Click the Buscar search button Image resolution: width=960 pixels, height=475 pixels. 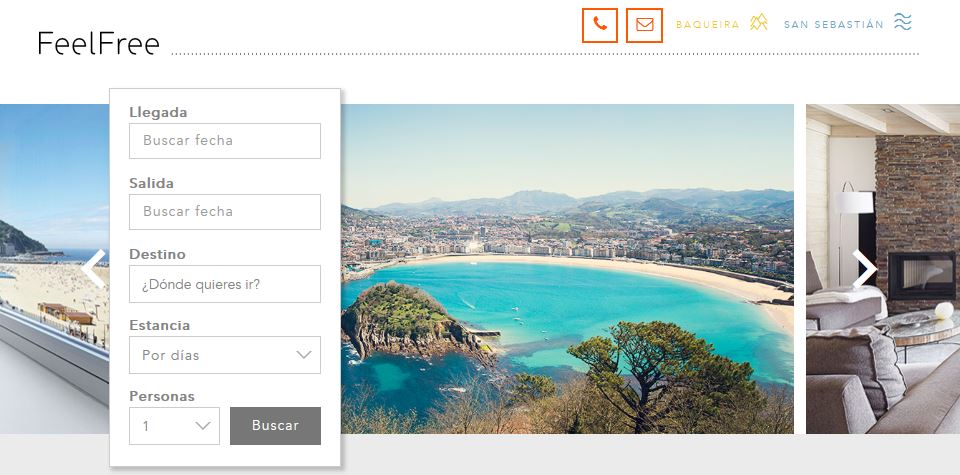point(276,426)
